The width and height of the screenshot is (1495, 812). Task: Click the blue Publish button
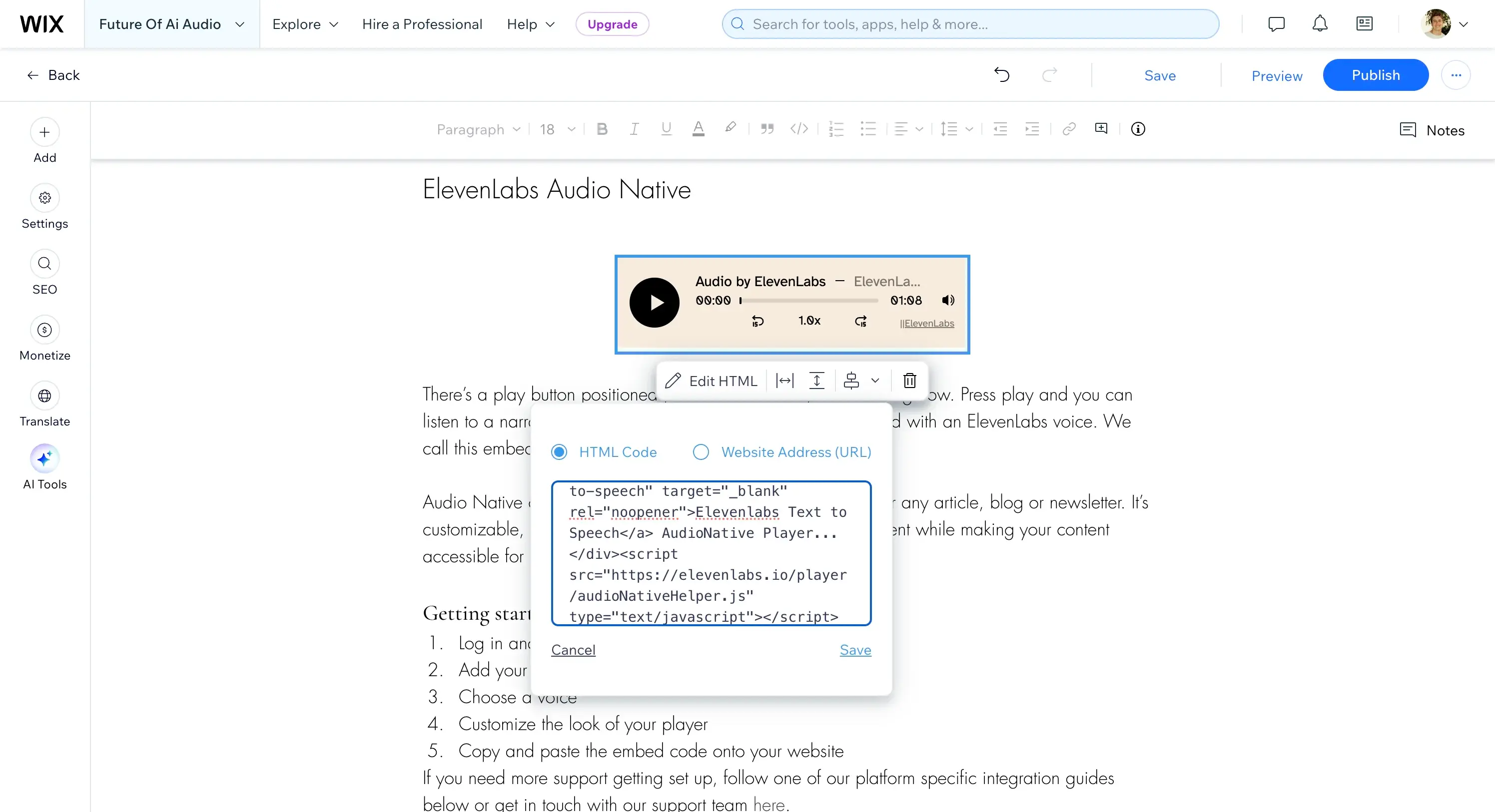tap(1375, 75)
